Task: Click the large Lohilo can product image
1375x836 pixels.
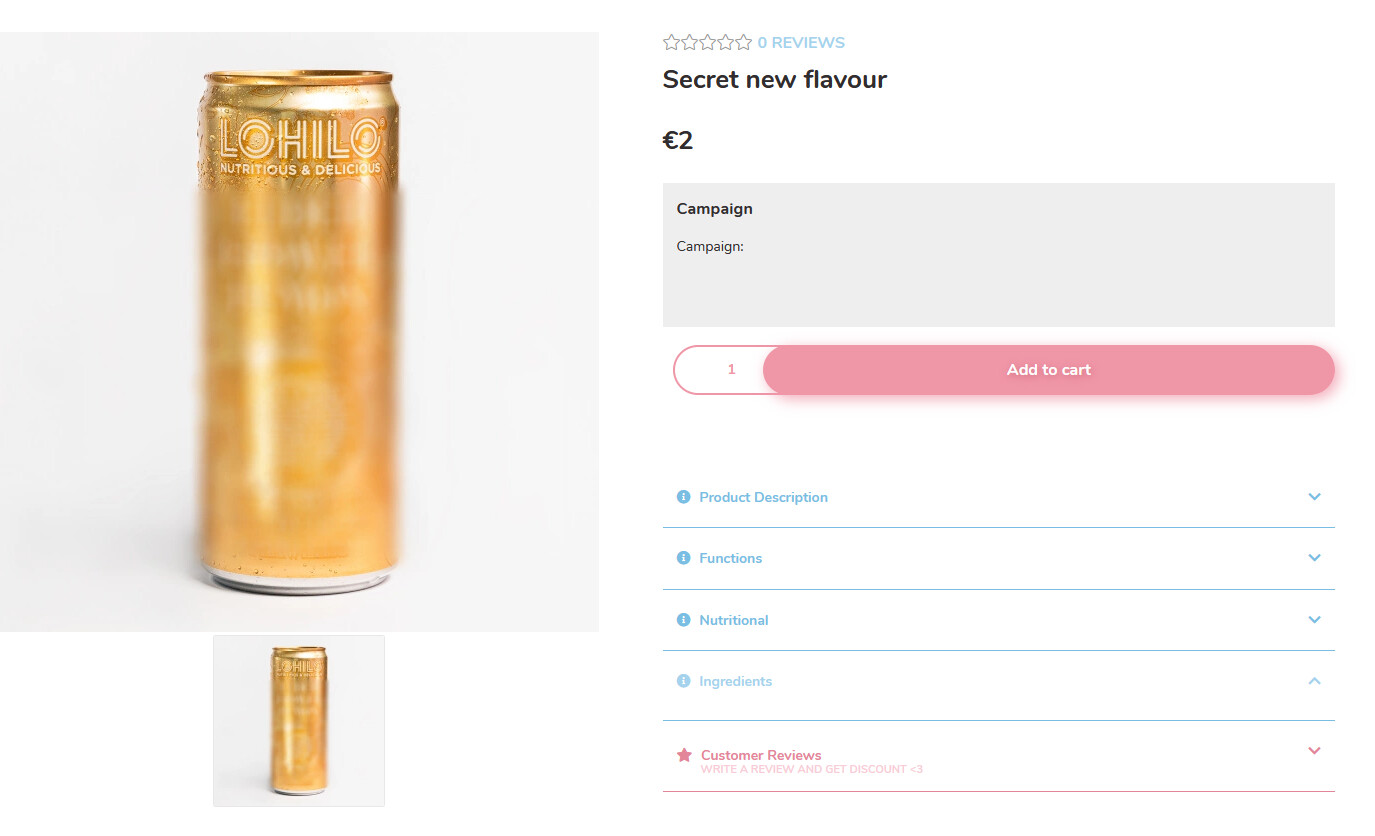Action: [x=299, y=332]
